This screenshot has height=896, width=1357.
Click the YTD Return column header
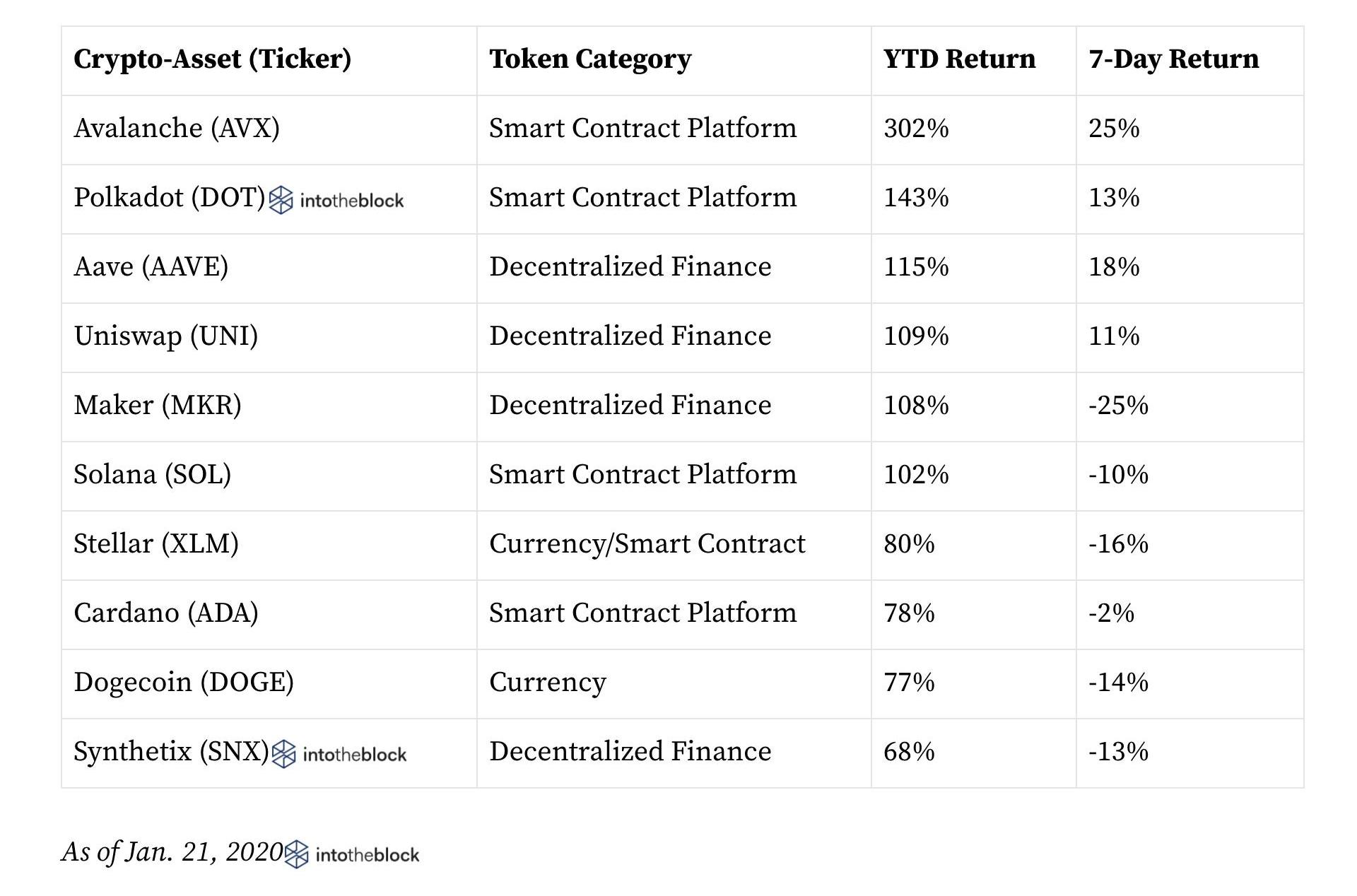coord(959,59)
